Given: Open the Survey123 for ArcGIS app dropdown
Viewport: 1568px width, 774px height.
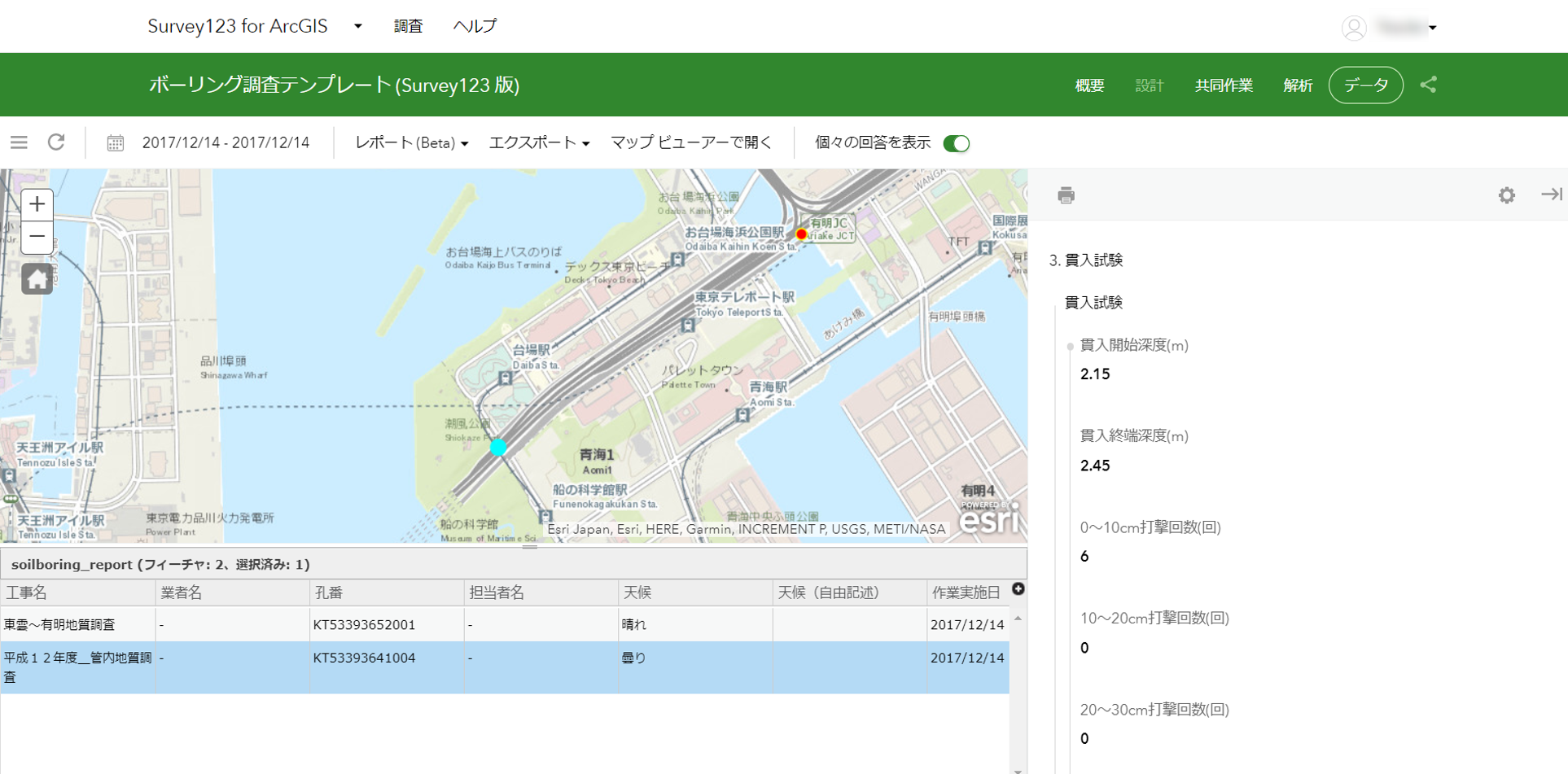Looking at the screenshot, I should point(357,26).
